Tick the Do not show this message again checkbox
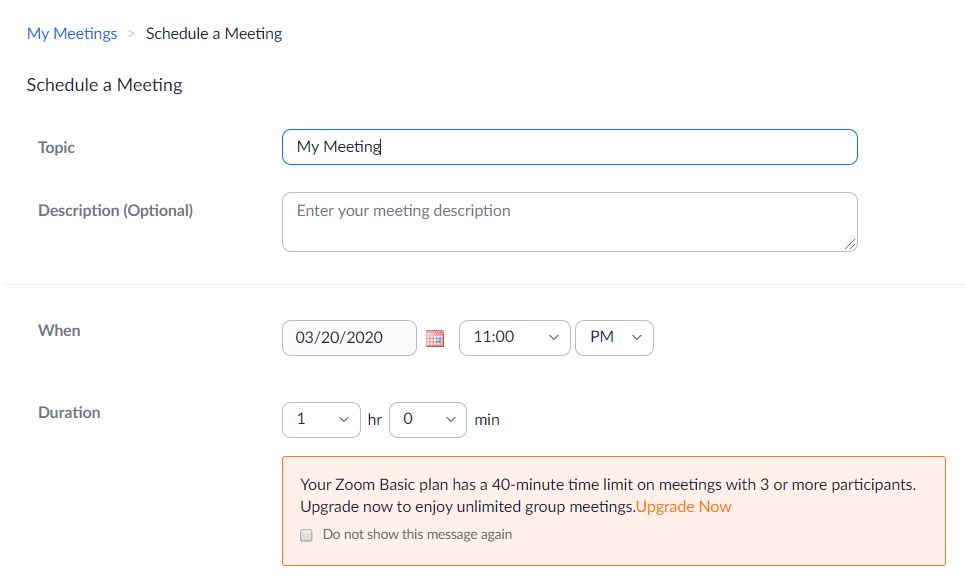The image size is (966, 584). [x=306, y=535]
